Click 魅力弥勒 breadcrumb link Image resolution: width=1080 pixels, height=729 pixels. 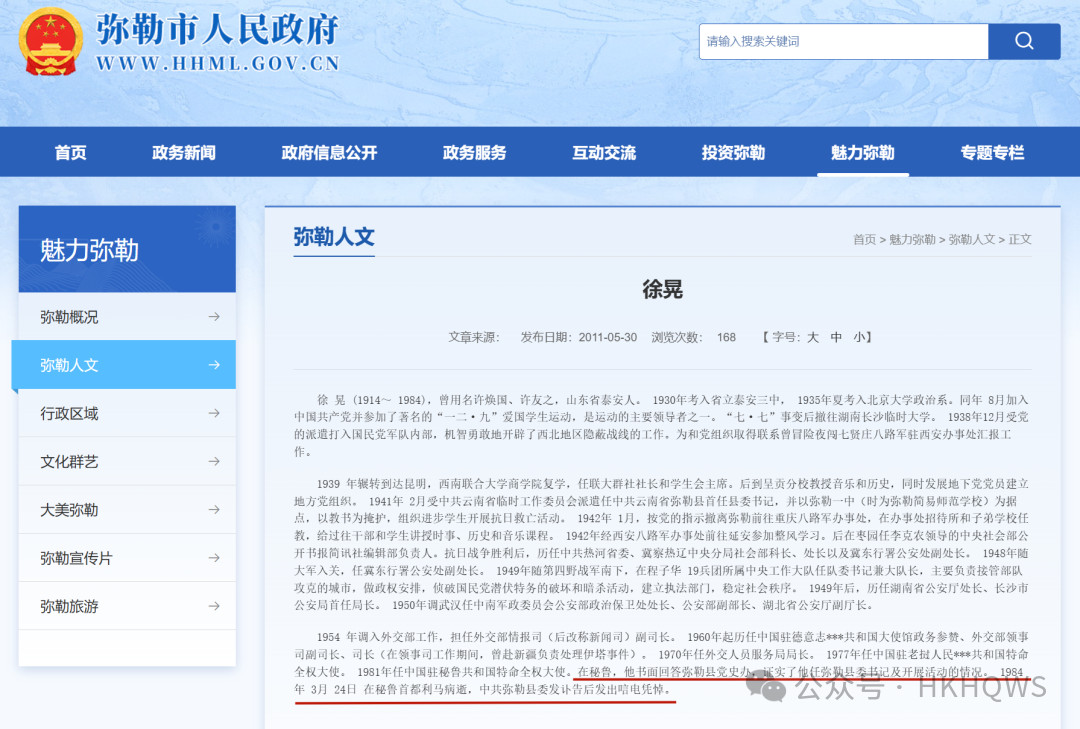(912, 240)
